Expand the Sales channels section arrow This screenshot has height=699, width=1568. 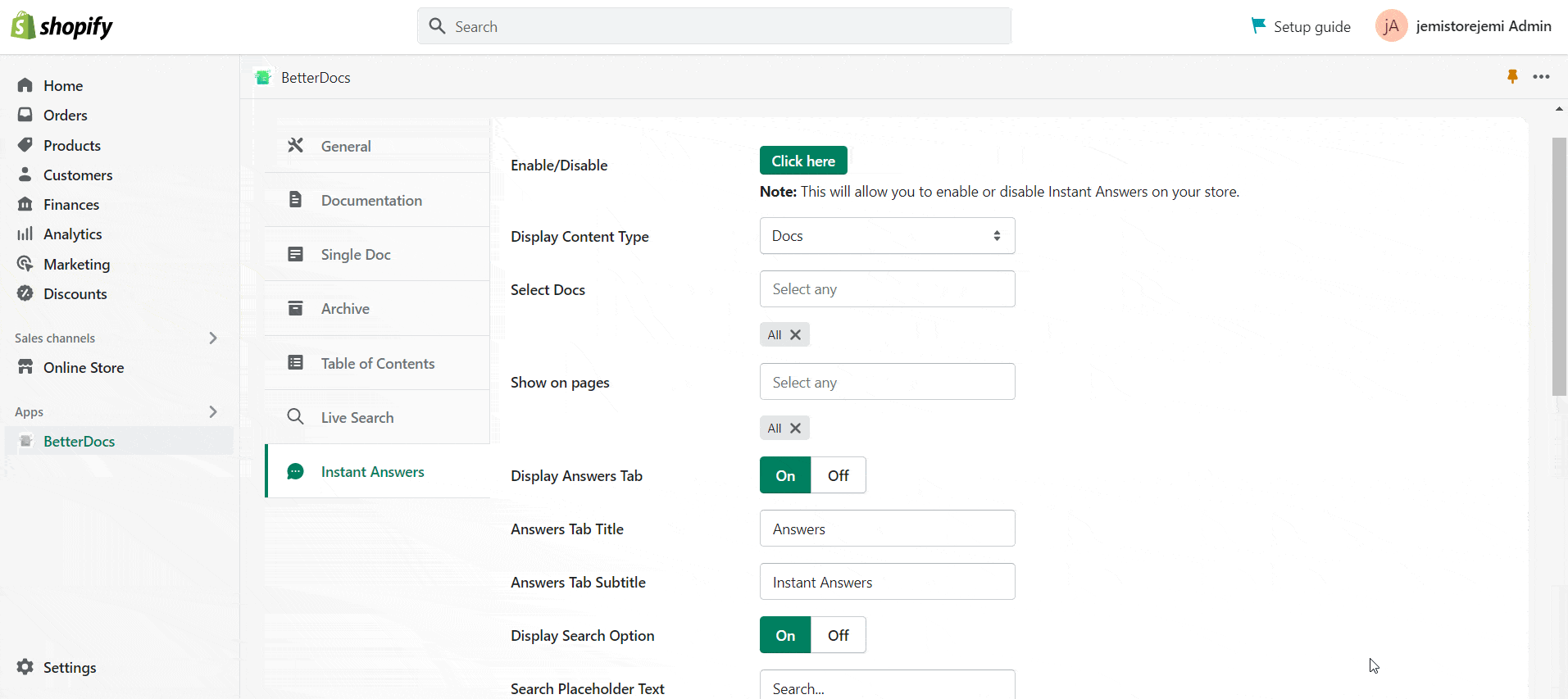tap(213, 338)
